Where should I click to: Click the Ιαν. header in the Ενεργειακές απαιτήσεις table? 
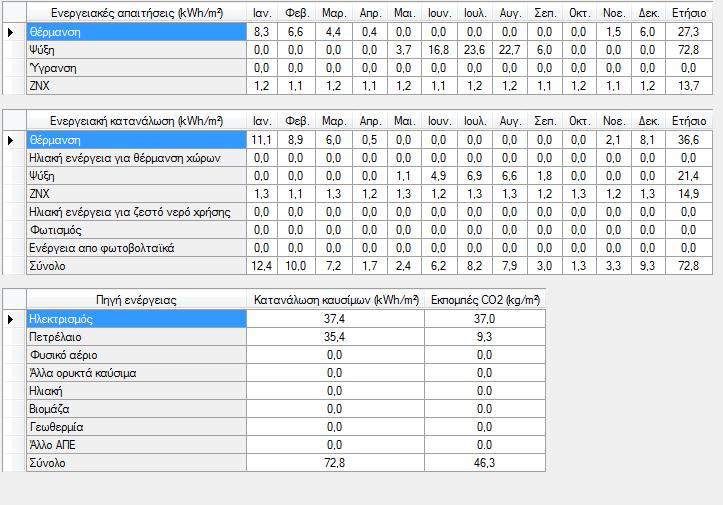click(261, 13)
